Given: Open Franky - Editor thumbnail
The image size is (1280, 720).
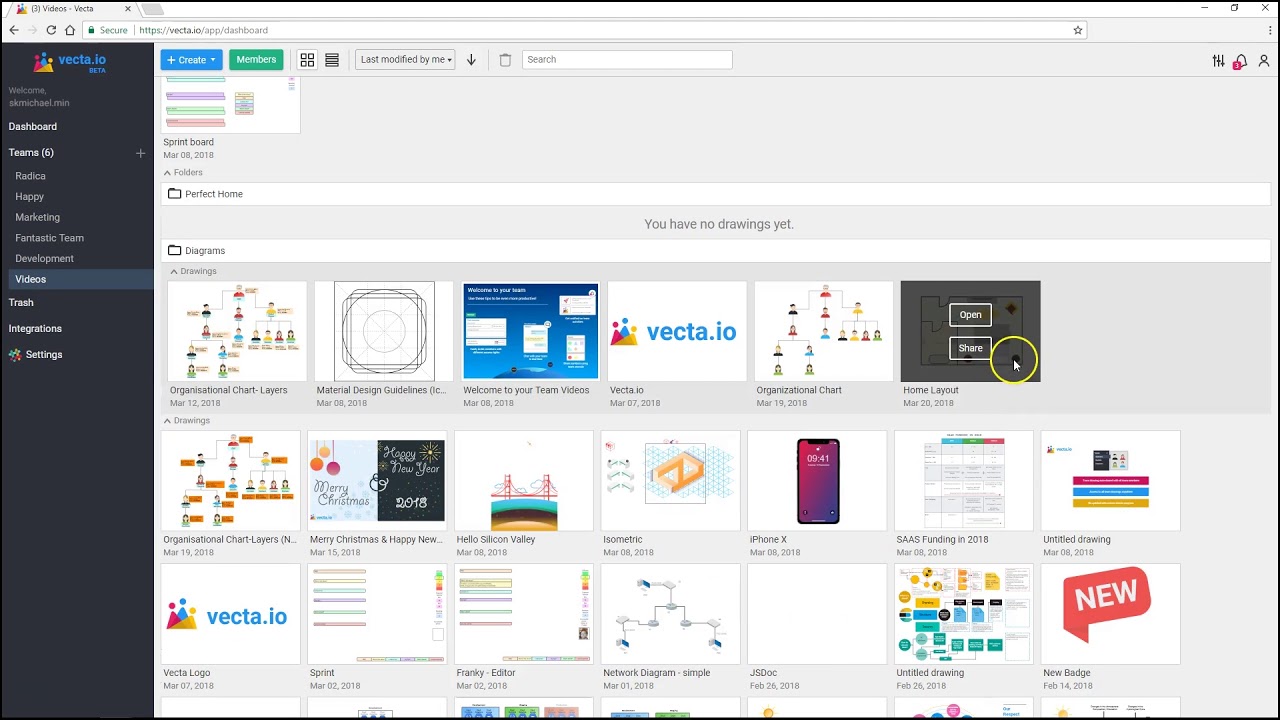Looking at the screenshot, I should pos(524,615).
